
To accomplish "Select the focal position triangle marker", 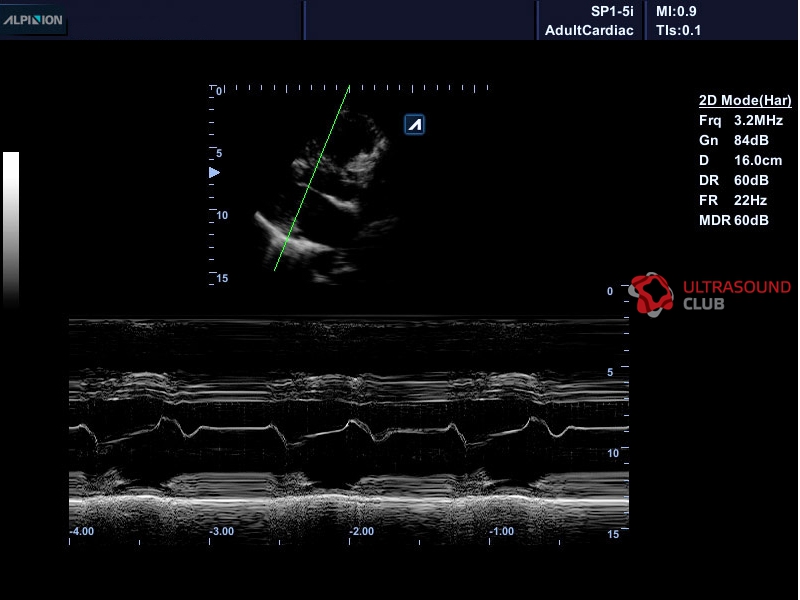I will (214, 172).
